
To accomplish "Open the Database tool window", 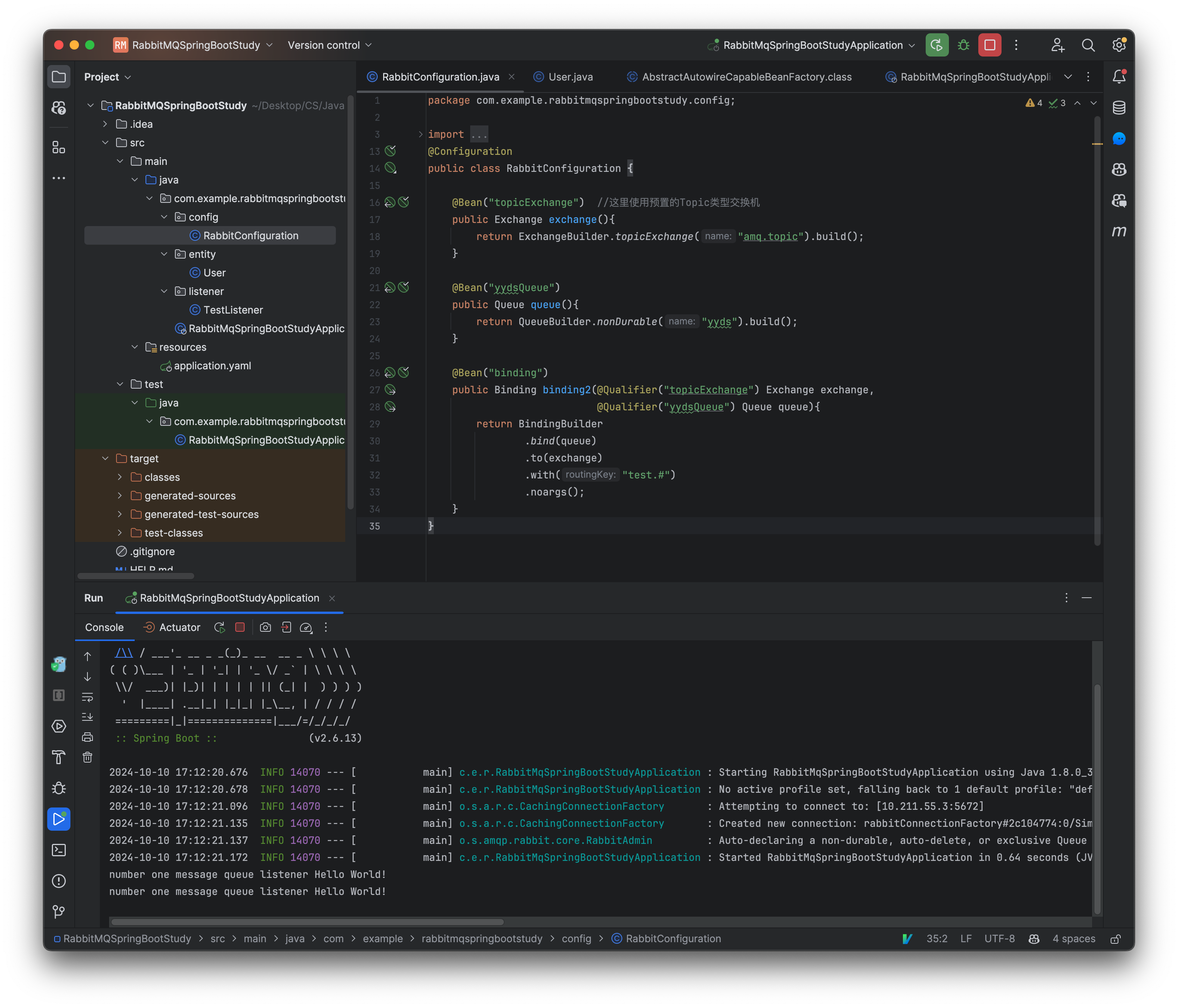I will point(1119,107).
